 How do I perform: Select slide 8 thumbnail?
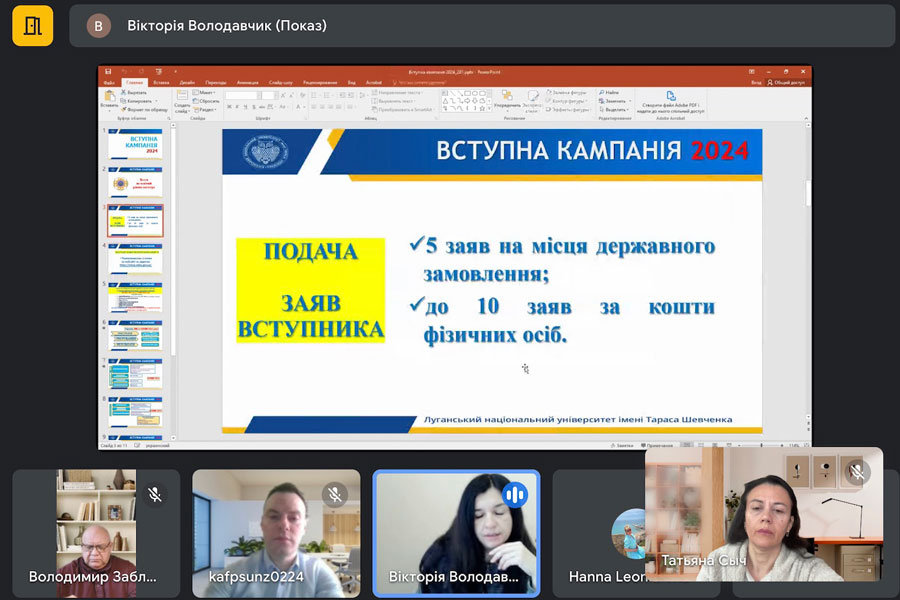(x=135, y=412)
